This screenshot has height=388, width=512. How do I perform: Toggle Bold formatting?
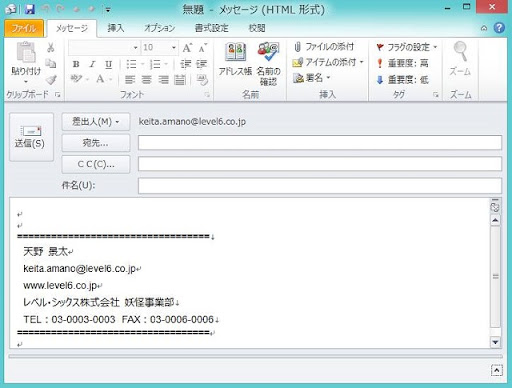(x=76, y=64)
